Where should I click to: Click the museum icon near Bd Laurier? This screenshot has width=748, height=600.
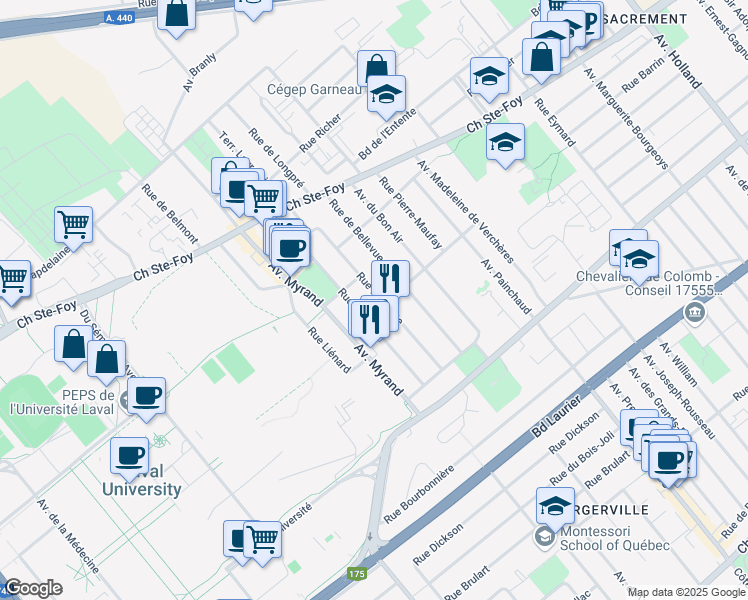point(695,313)
